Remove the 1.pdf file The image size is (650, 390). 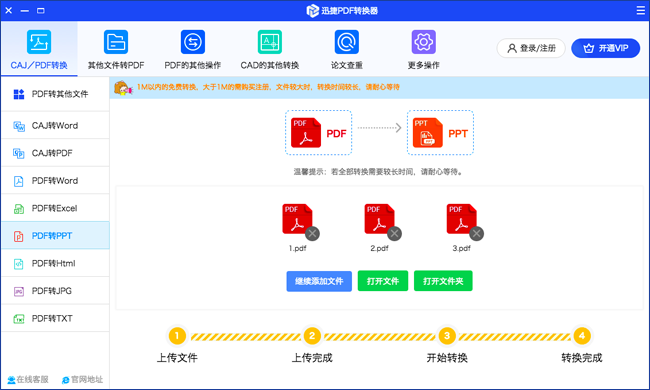point(312,234)
